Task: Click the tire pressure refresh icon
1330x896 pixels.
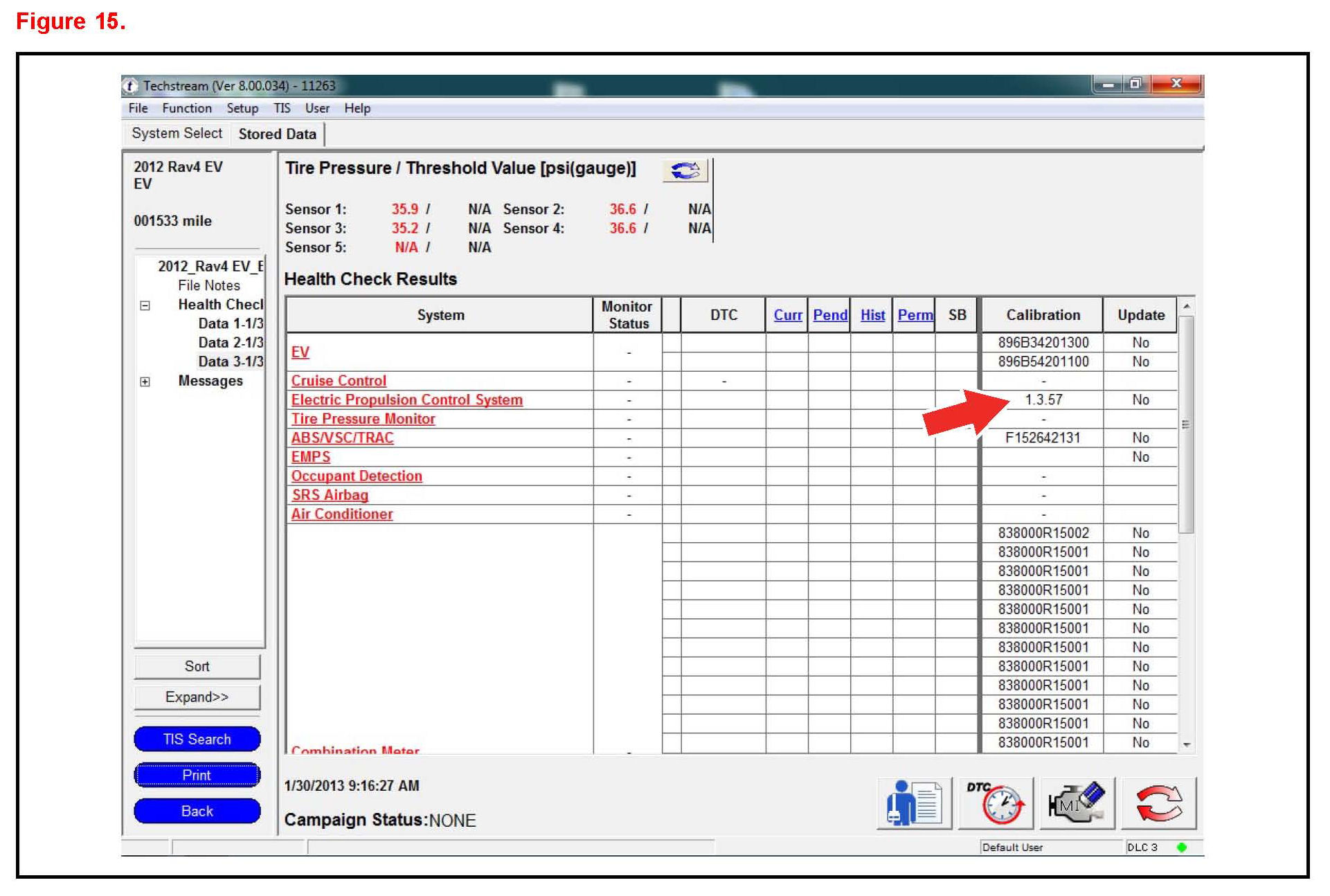Action: 685,170
